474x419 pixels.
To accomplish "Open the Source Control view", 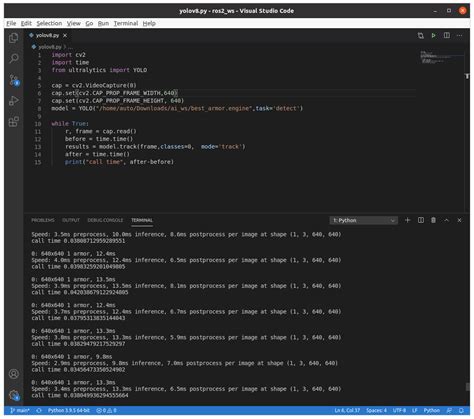I will tap(14, 80).
